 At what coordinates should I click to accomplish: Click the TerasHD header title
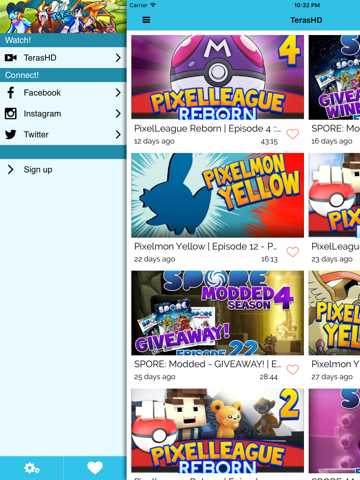(x=306, y=20)
